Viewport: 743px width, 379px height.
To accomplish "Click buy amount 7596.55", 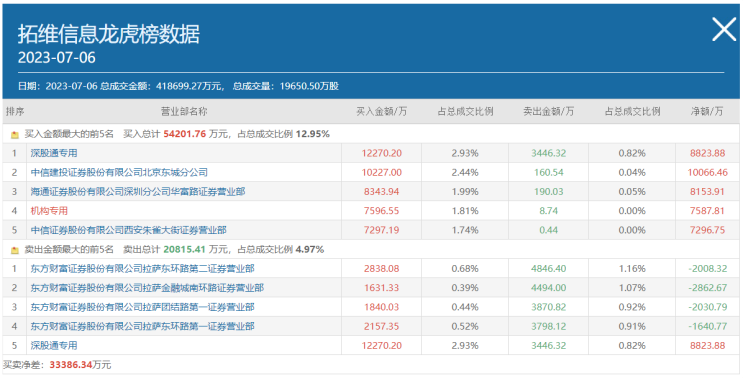I will click(x=381, y=211).
